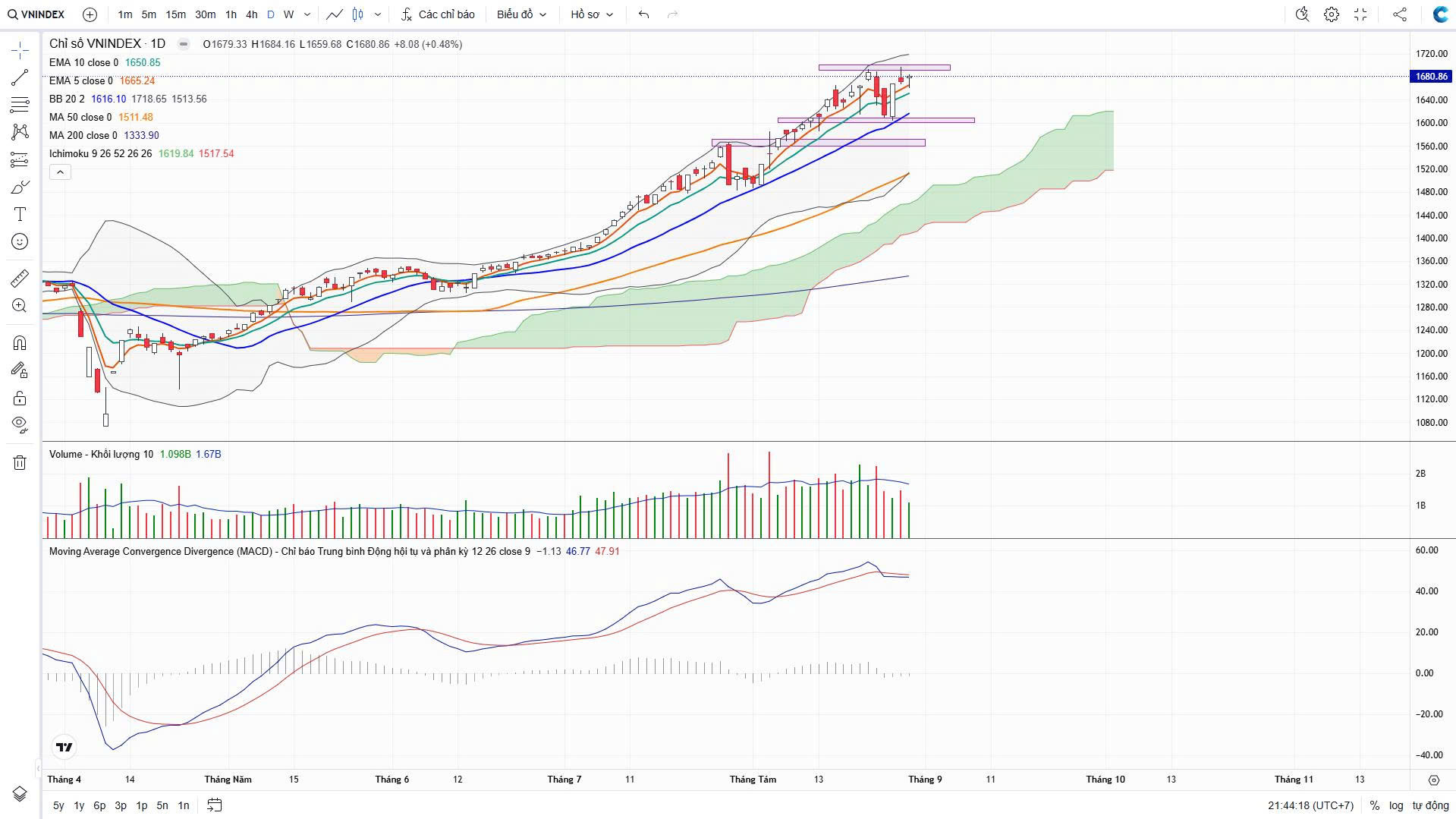Select the MA 200 indicator legend

pyautogui.click(x=104, y=135)
